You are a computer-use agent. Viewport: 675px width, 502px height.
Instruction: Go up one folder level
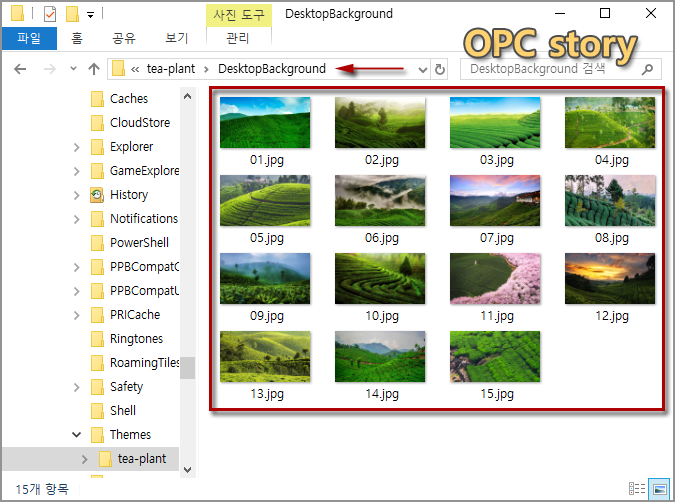point(93,69)
